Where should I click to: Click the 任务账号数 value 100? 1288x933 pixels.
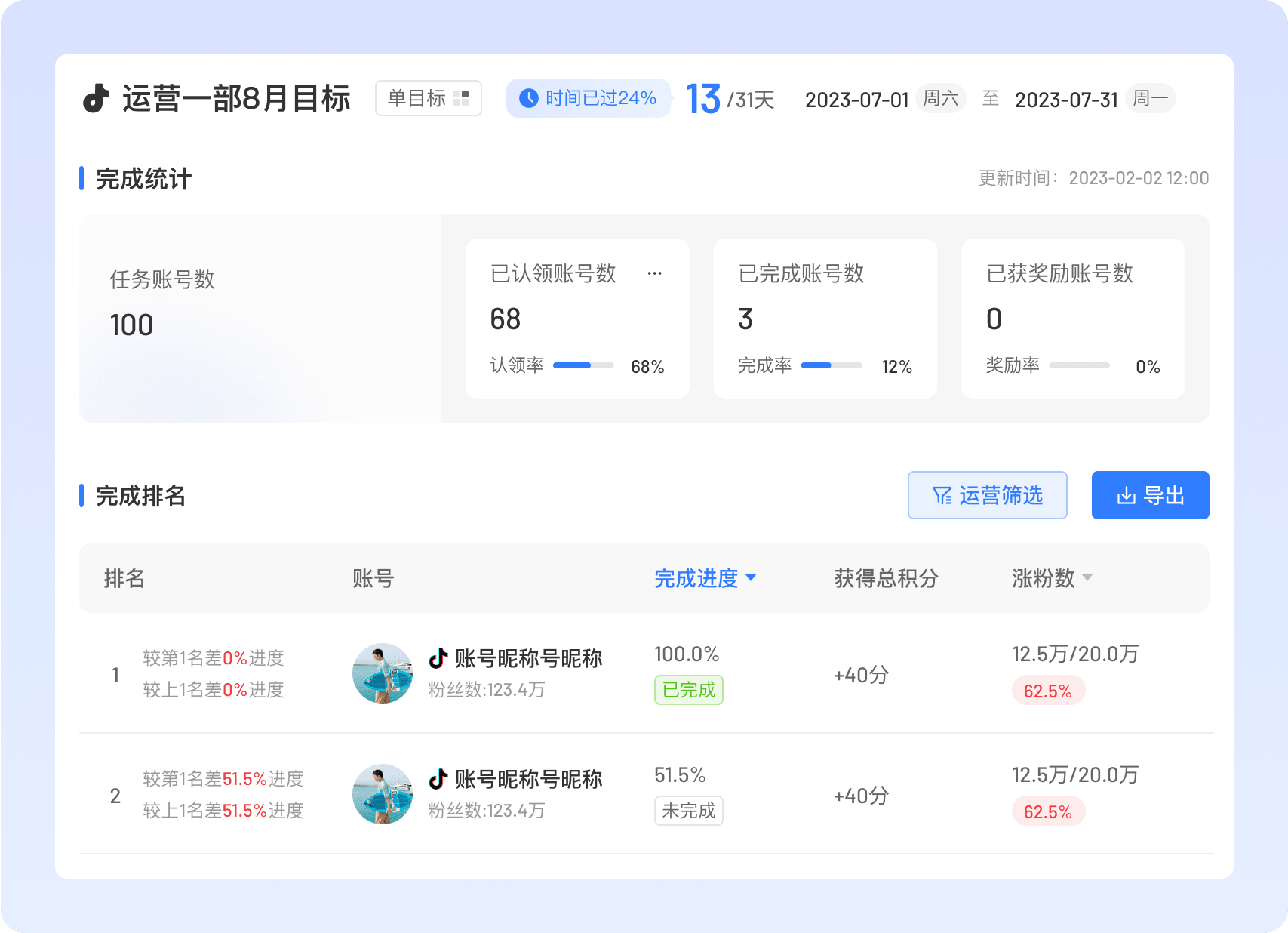(x=132, y=325)
